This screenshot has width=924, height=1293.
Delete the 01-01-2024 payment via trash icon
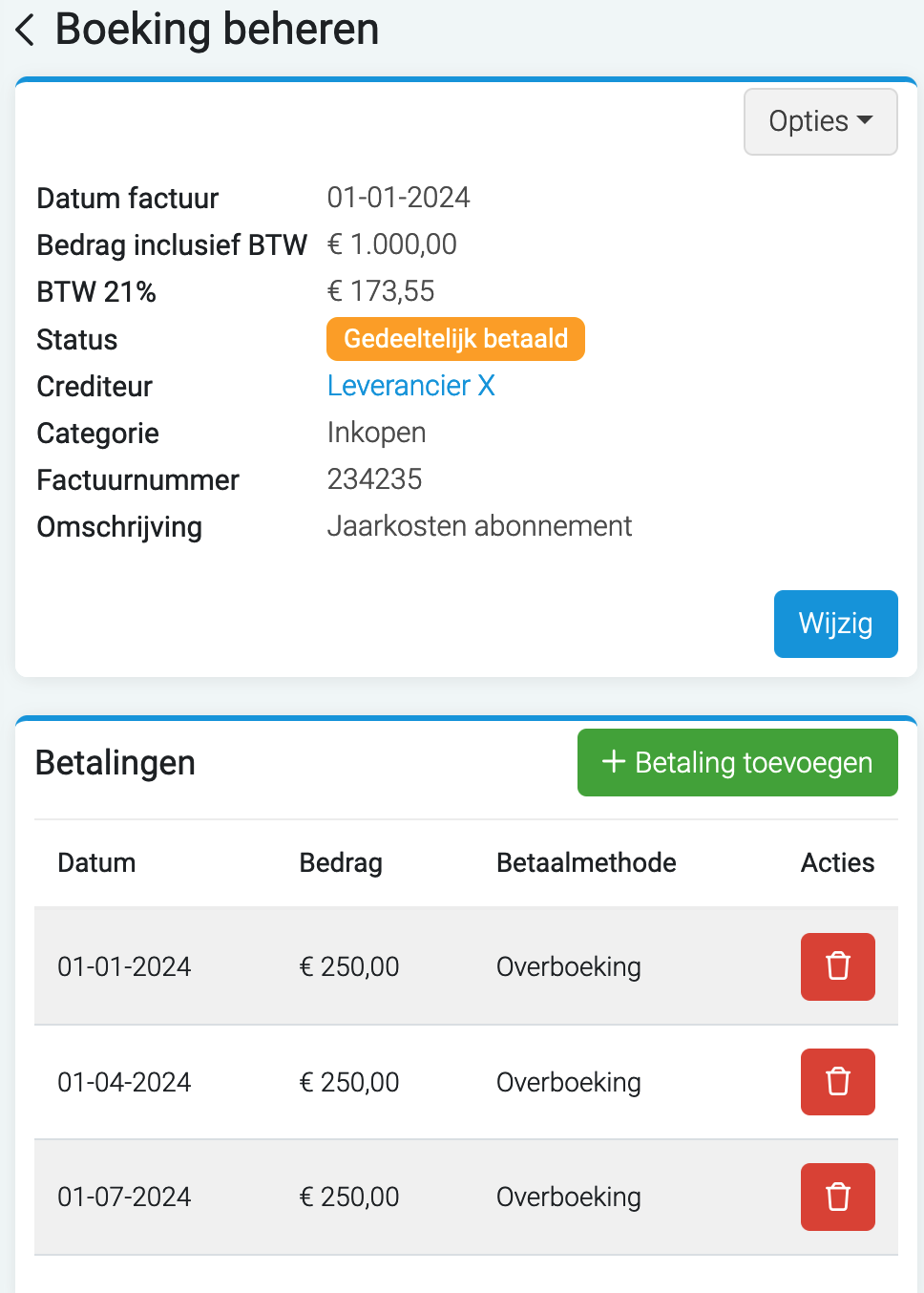pos(837,966)
